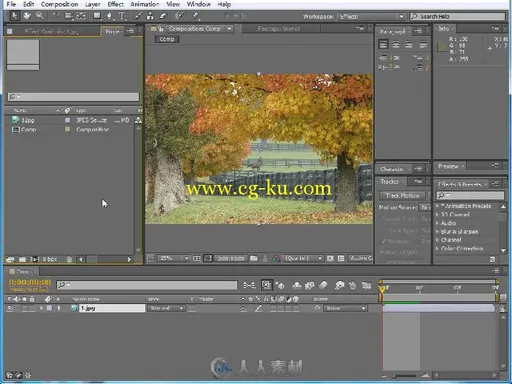Toggle the transparency grid in viewer
The width and height of the screenshot is (512, 384).
click(x=341, y=258)
